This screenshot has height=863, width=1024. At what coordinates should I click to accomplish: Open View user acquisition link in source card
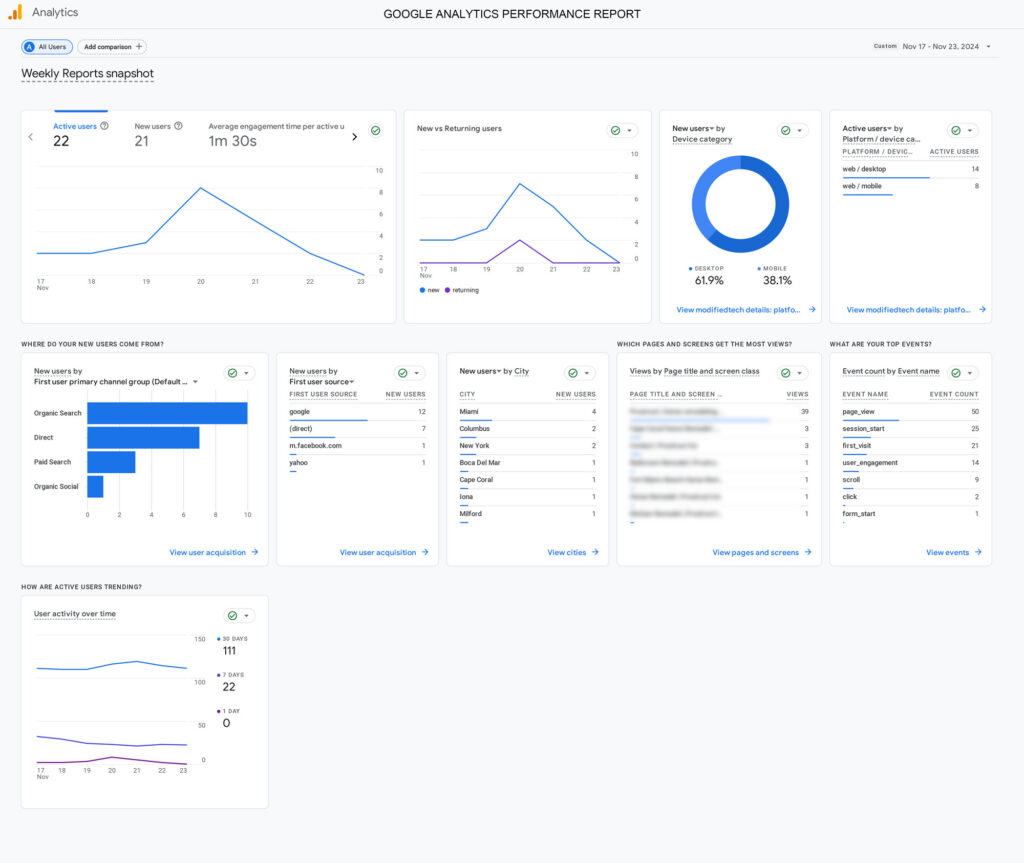pos(384,553)
